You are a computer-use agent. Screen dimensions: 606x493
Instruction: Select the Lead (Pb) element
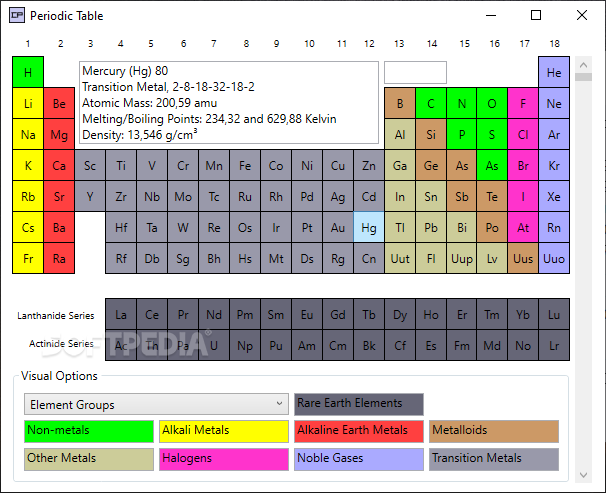point(431,228)
